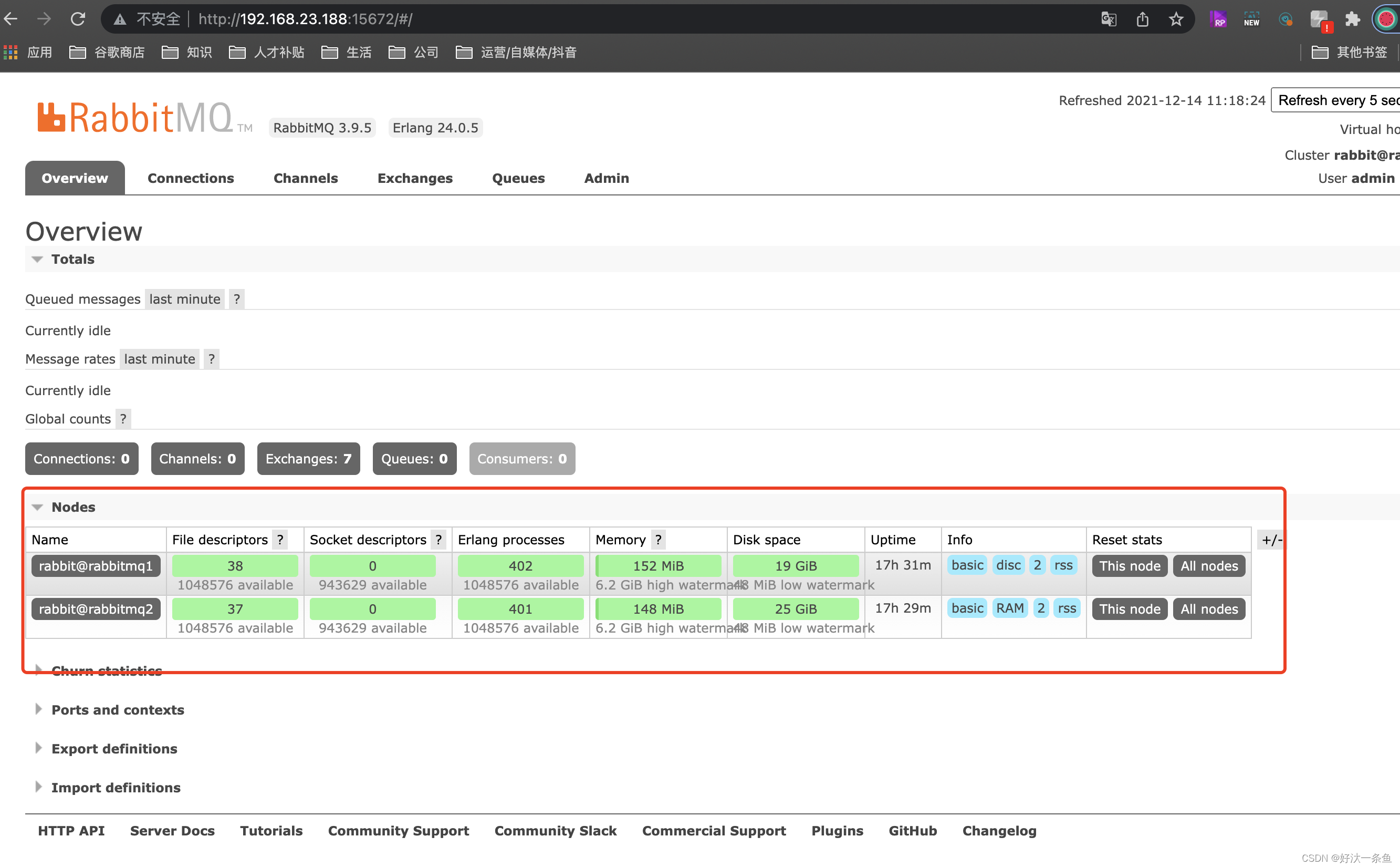Open the apps grid shortcut

[11, 52]
